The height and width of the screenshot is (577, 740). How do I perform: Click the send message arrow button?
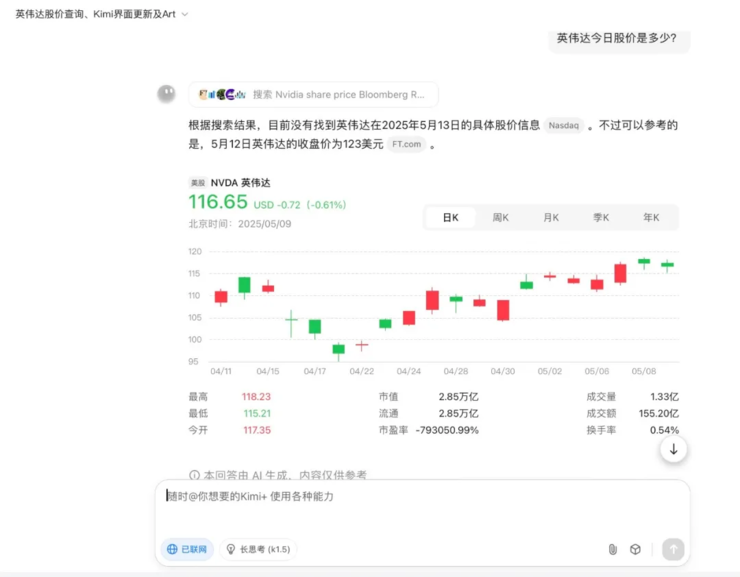(x=673, y=549)
